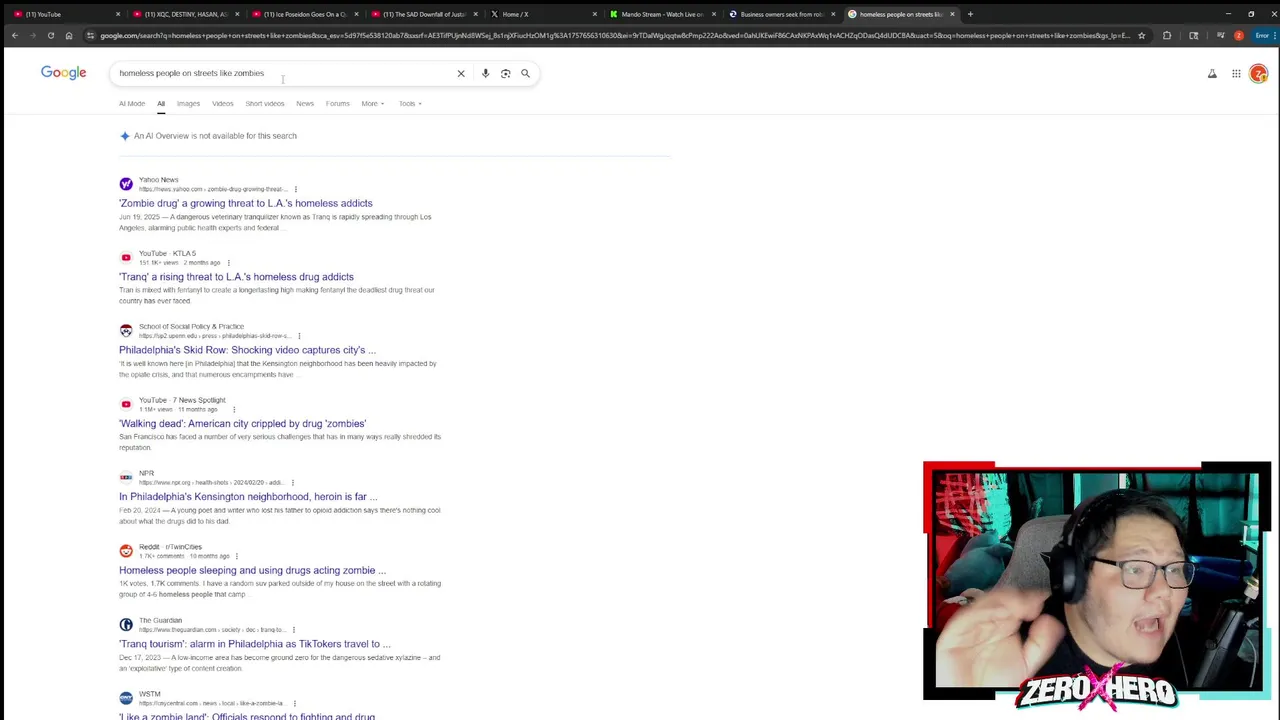
Task: Open options for 7 News Spotlight result
Action: 234,409
